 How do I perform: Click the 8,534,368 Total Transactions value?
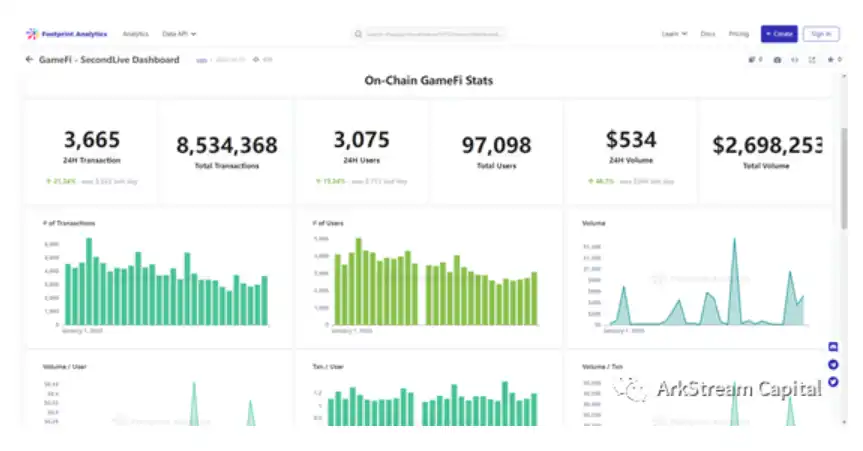point(227,145)
